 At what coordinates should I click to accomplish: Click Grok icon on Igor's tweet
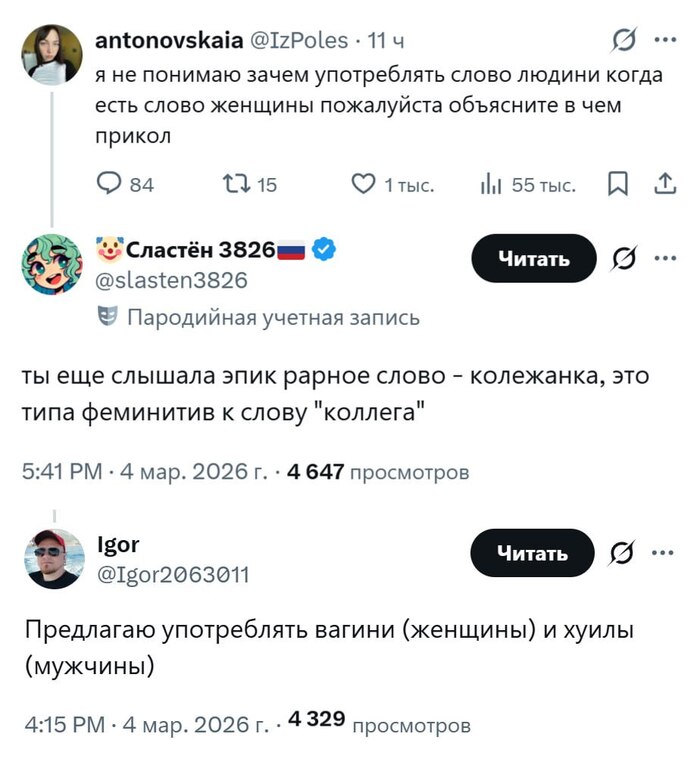pos(623,553)
